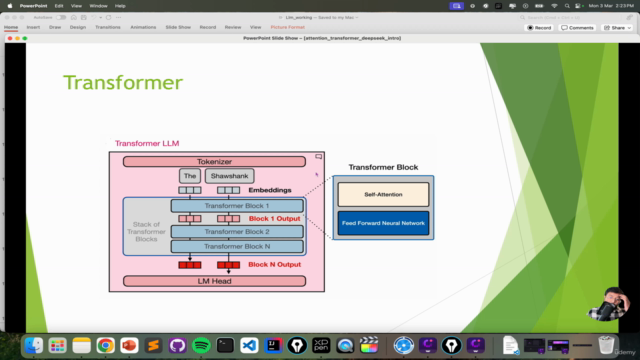The height and width of the screenshot is (360, 640).
Task: Click the LM Head bar
Action: (214, 281)
